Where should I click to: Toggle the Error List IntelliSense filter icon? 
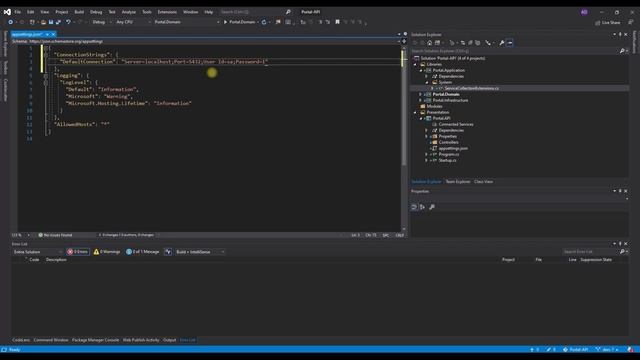168,252
